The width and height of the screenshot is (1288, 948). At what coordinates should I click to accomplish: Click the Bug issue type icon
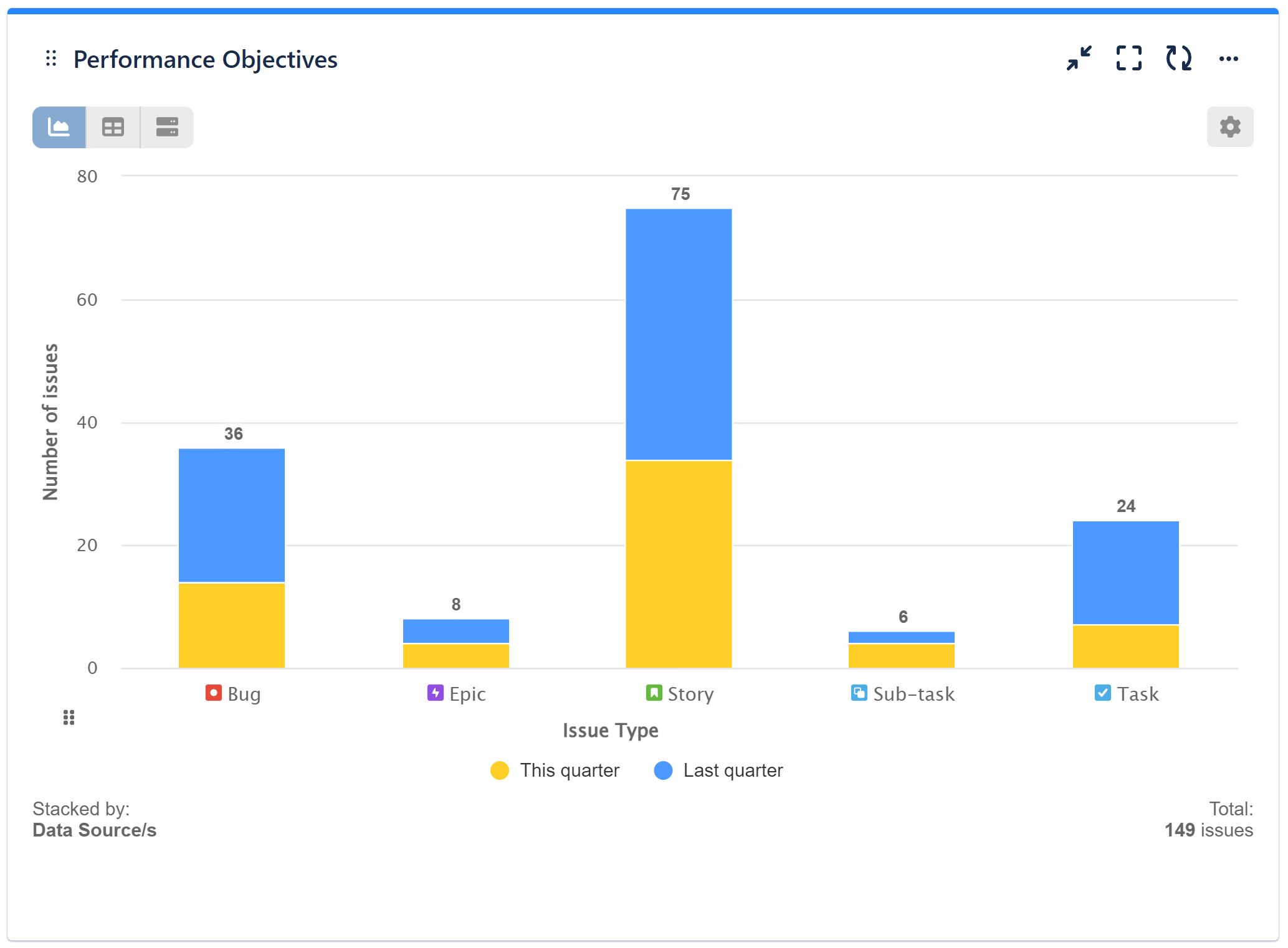pos(212,693)
